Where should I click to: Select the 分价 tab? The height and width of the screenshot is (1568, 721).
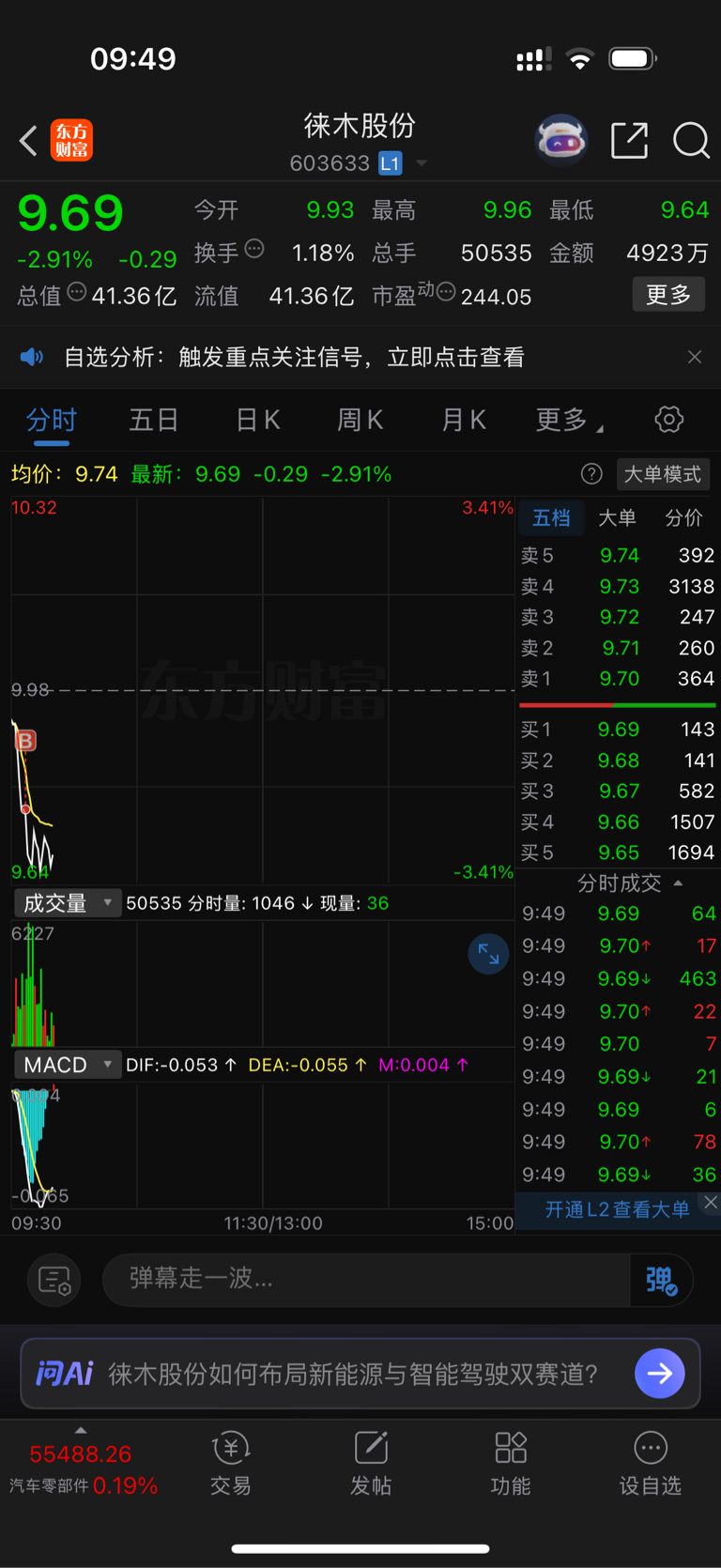pos(683,518)
